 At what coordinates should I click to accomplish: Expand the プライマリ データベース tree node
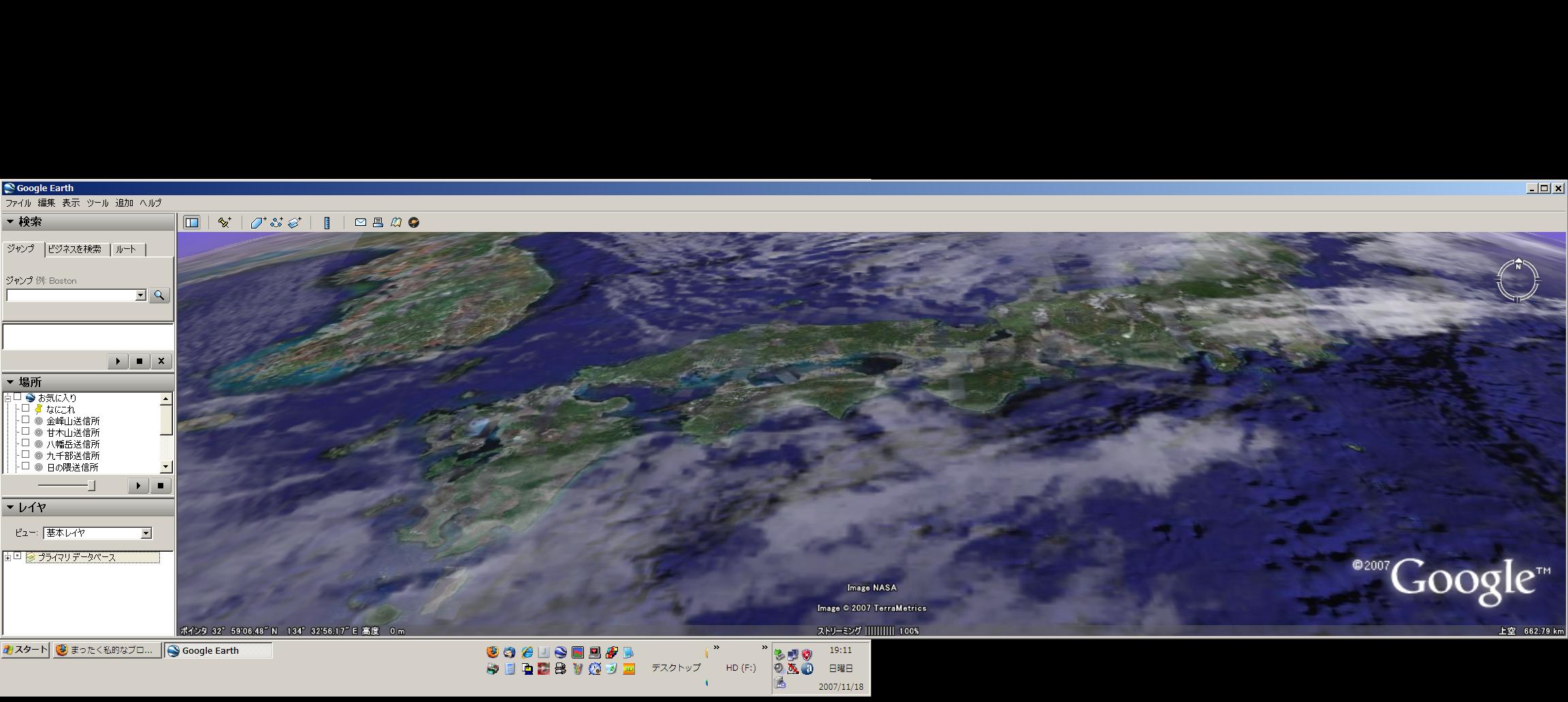coord(7,557)
